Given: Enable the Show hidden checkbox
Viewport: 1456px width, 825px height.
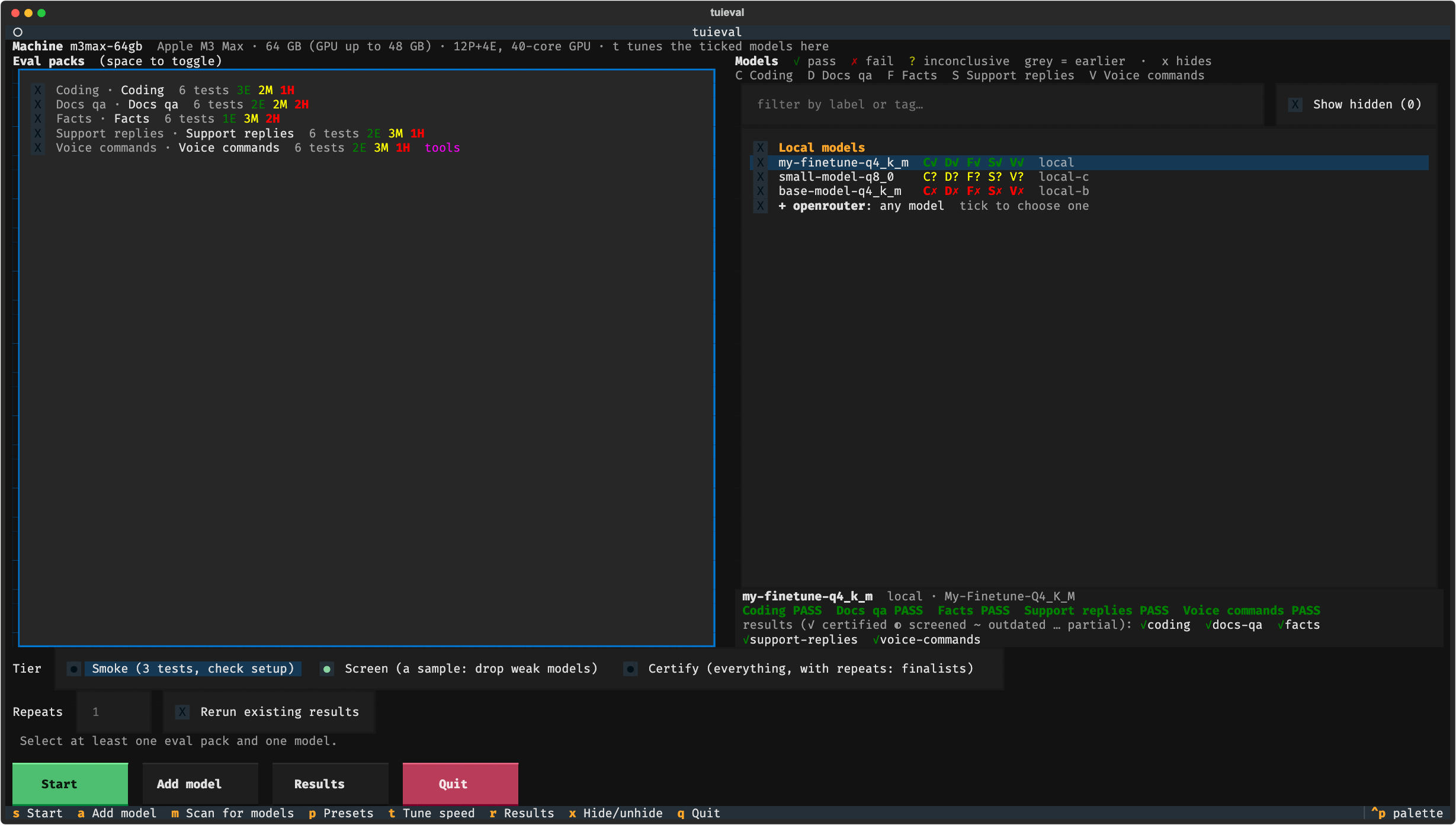Looking at the screenshot, I should coord(1295,104).
